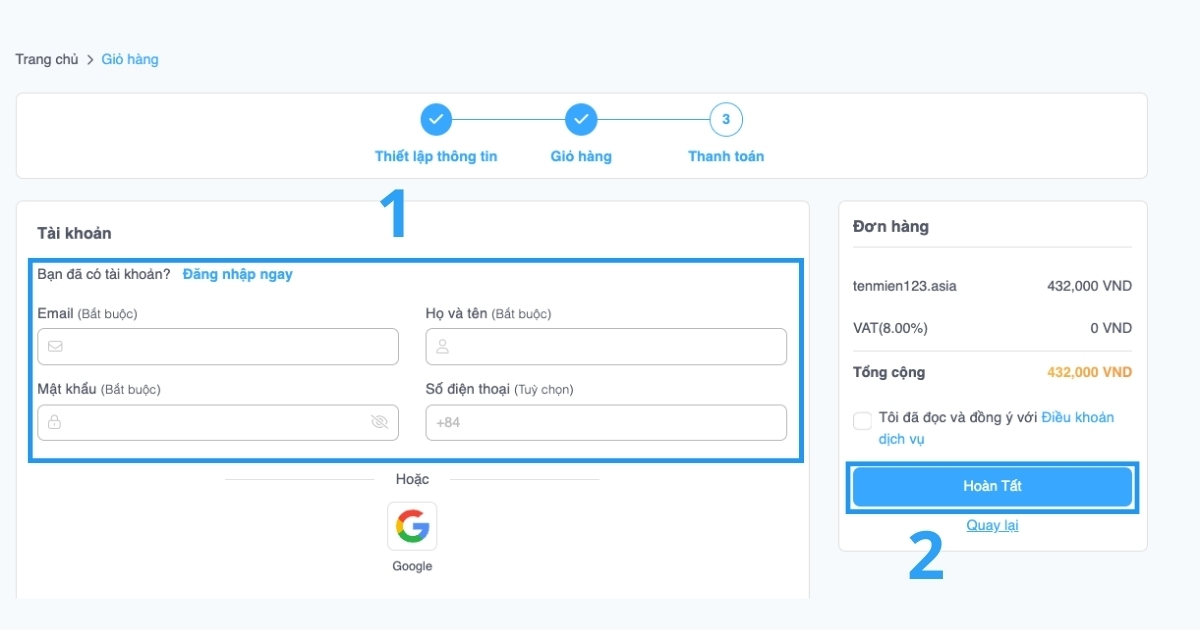Click the envelope icon in the Email field
1200x630 pixels.
(56, 346)
